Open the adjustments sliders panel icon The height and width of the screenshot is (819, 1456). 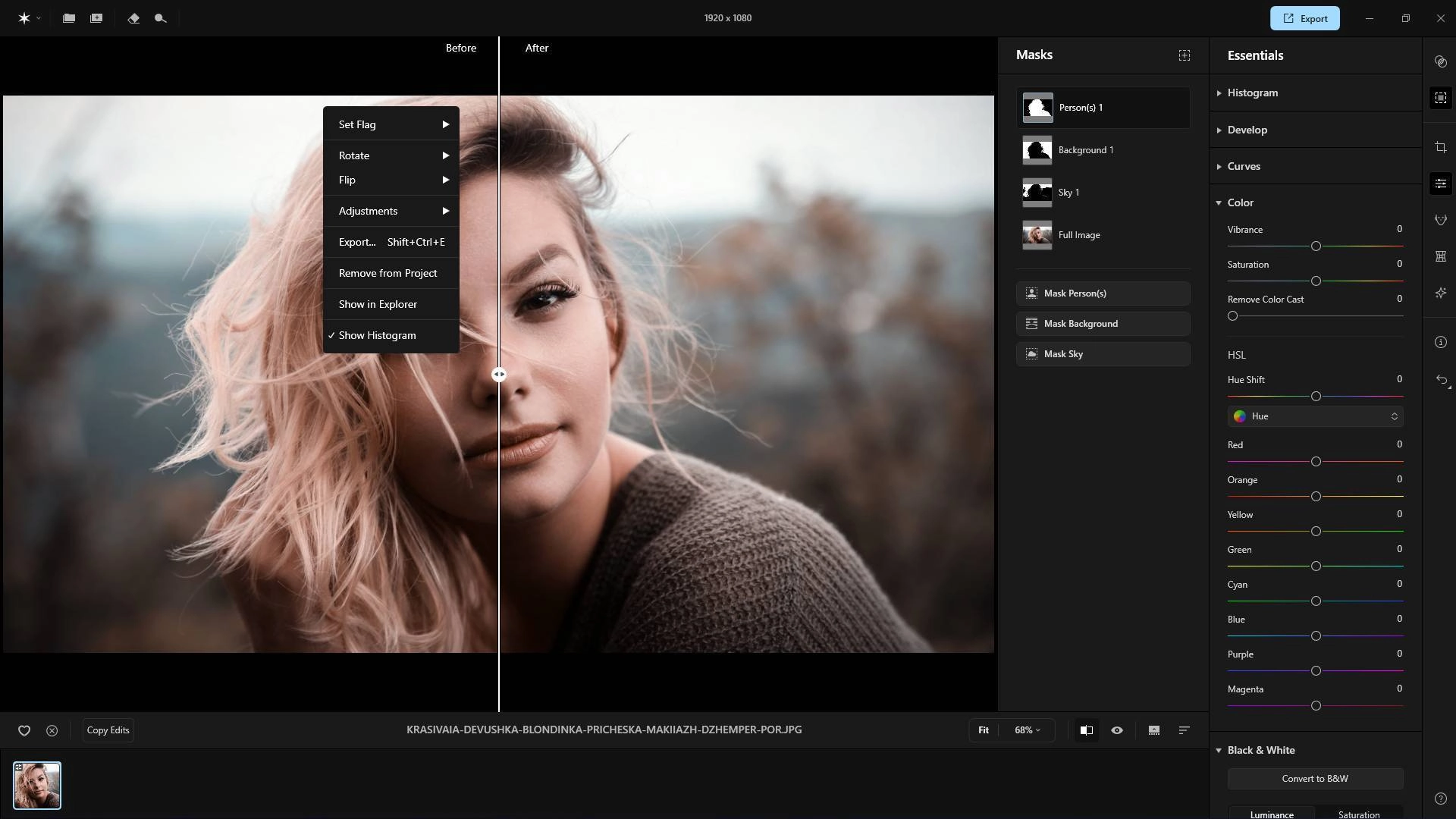tap(1440, 184)
